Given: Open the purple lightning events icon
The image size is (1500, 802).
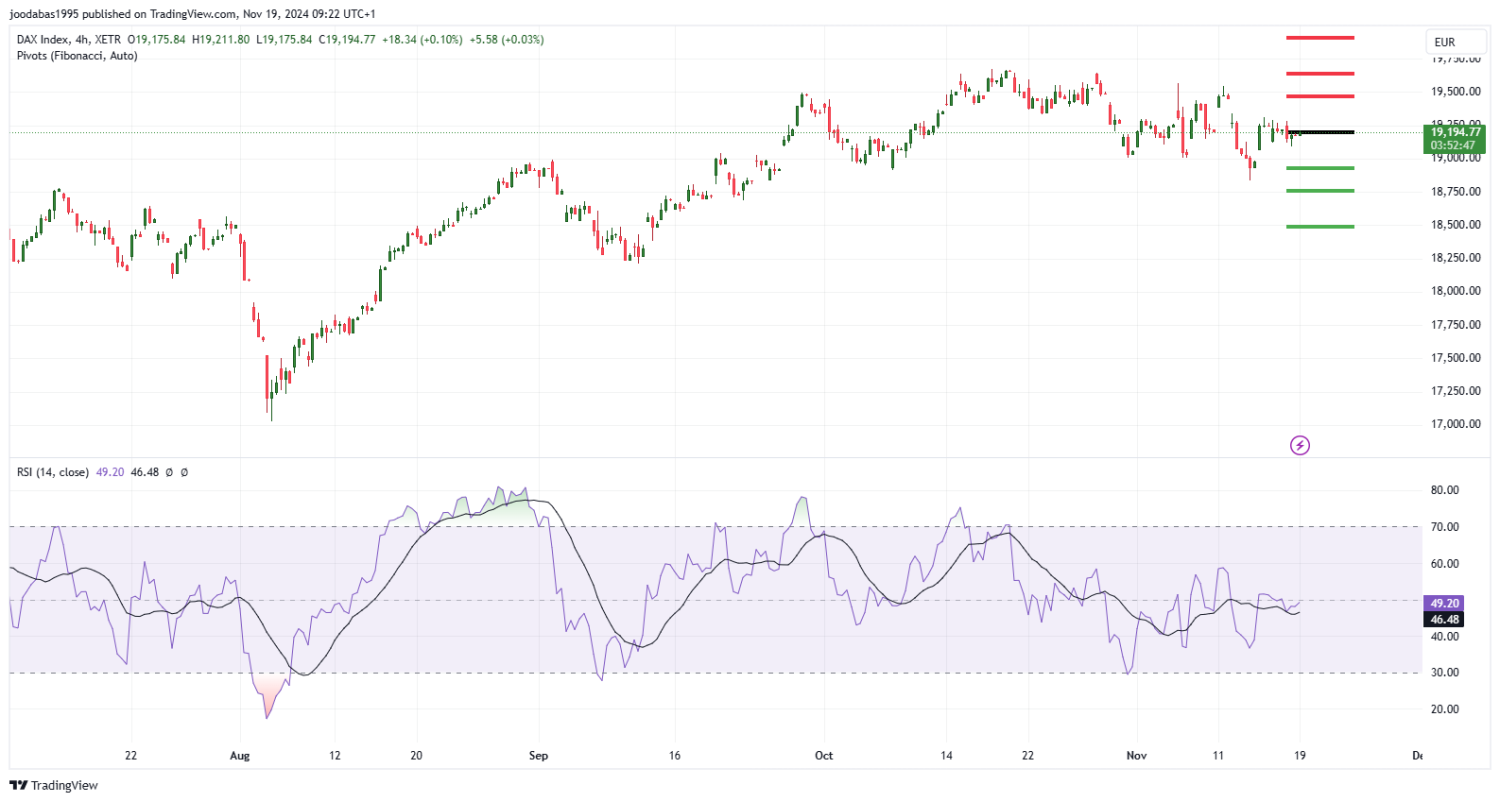Looking at the screenshot, I should coord(1300,445).
